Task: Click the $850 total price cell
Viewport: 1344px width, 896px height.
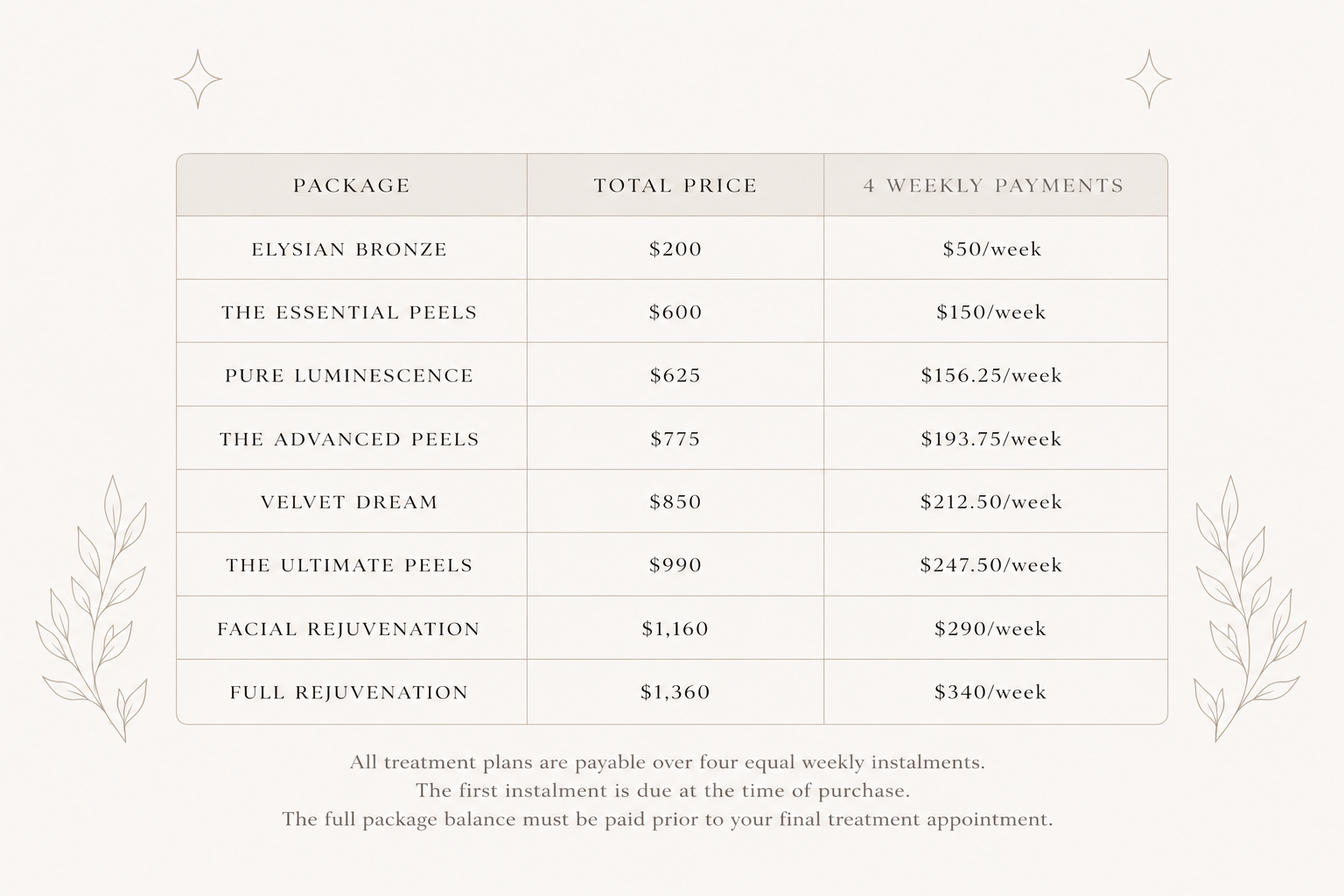Action: pos(675,502)
